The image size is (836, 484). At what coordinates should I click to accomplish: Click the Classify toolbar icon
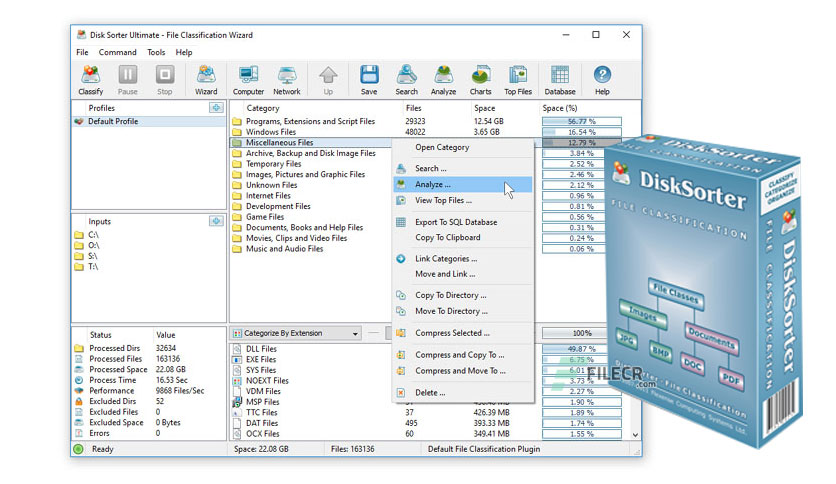tap(91, 80)
